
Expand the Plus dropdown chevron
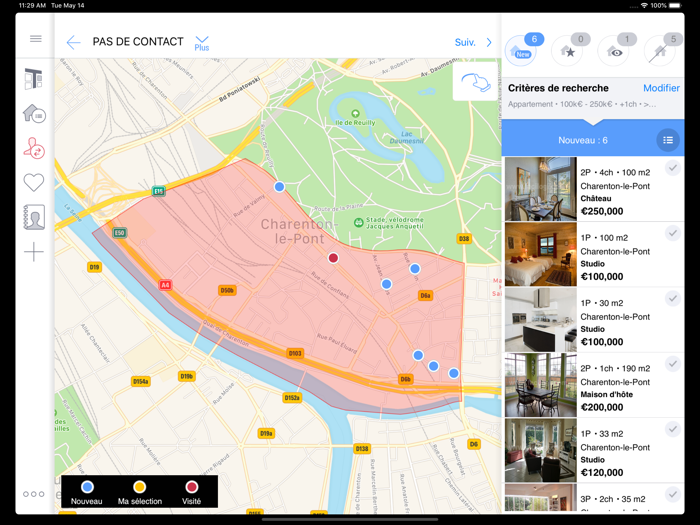[202, 43]
